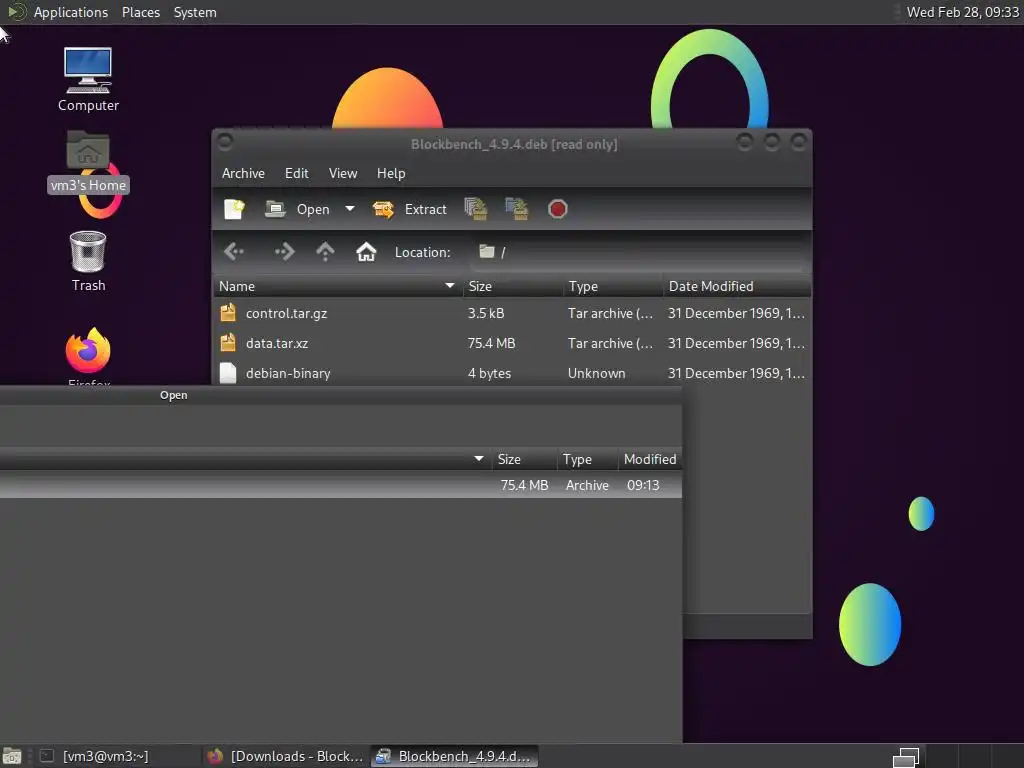
Task: Click the clock showing Wed Feb 28
Action: 963,12
